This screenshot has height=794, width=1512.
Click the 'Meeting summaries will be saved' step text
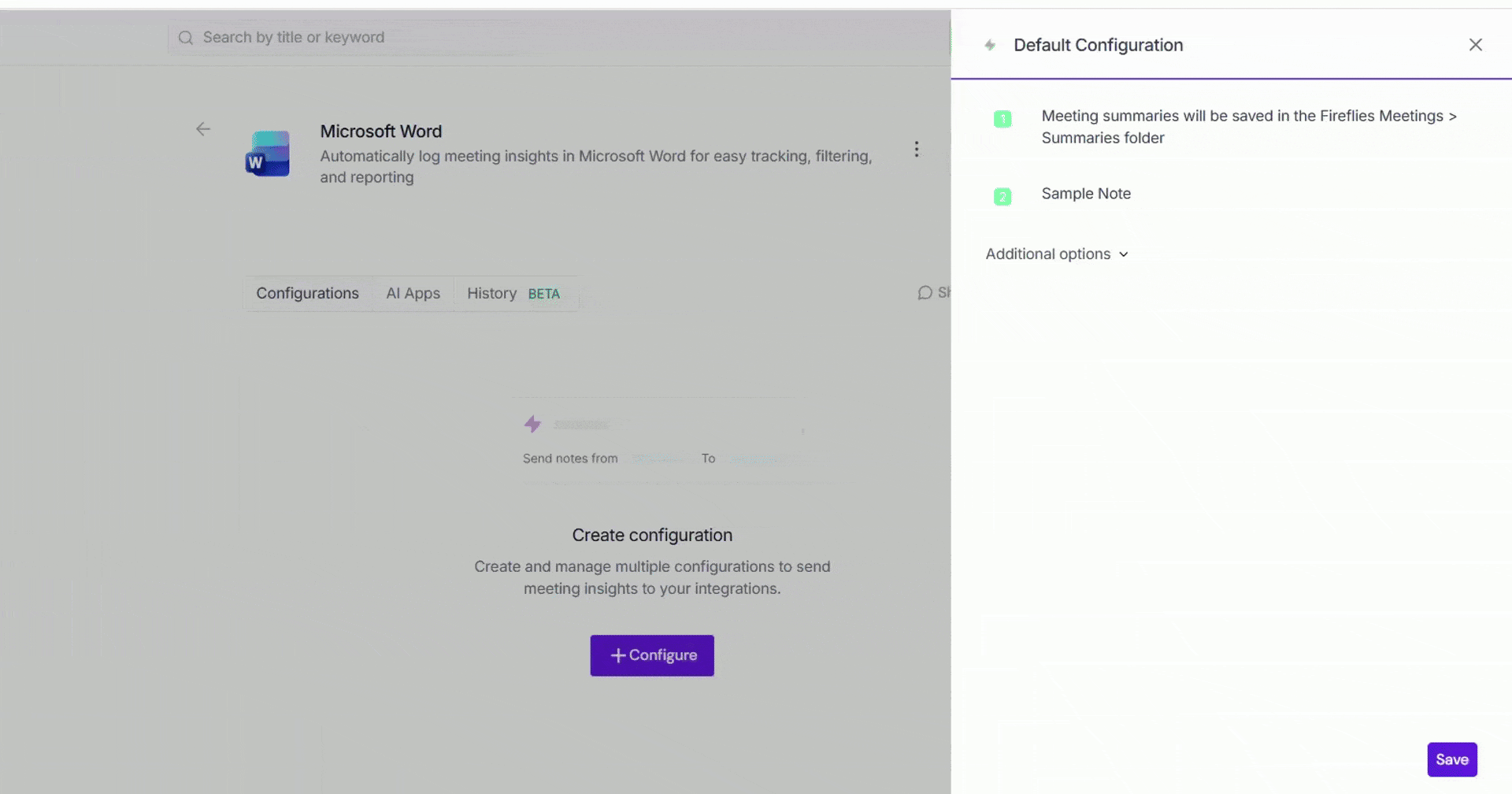pyautogui.click(x=1249, y=127)
